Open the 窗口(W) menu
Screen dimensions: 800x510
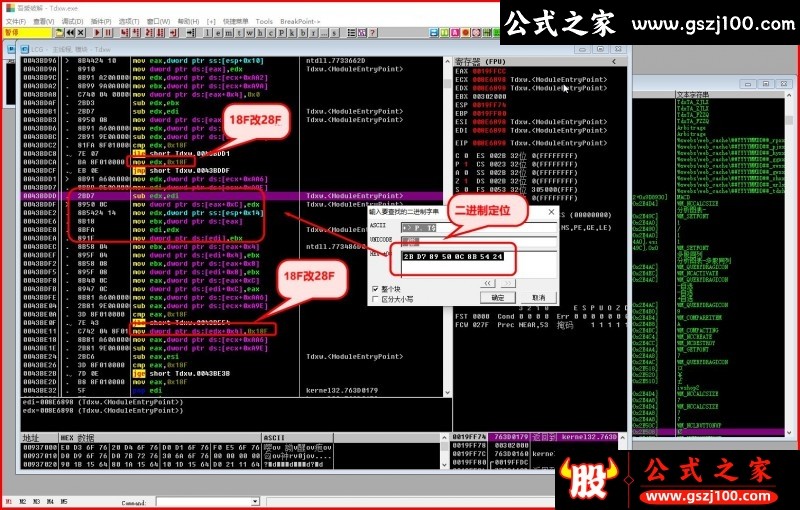coord(158,21)
